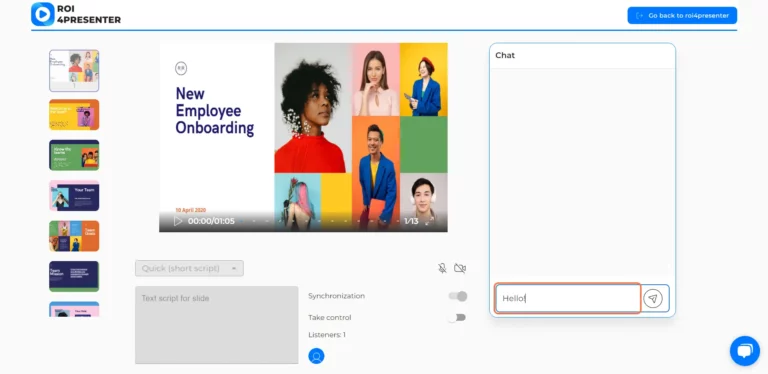Viewport: 768px width, 374px height.
Task: Enable the Take control switch
Action: tap(458, 318)
